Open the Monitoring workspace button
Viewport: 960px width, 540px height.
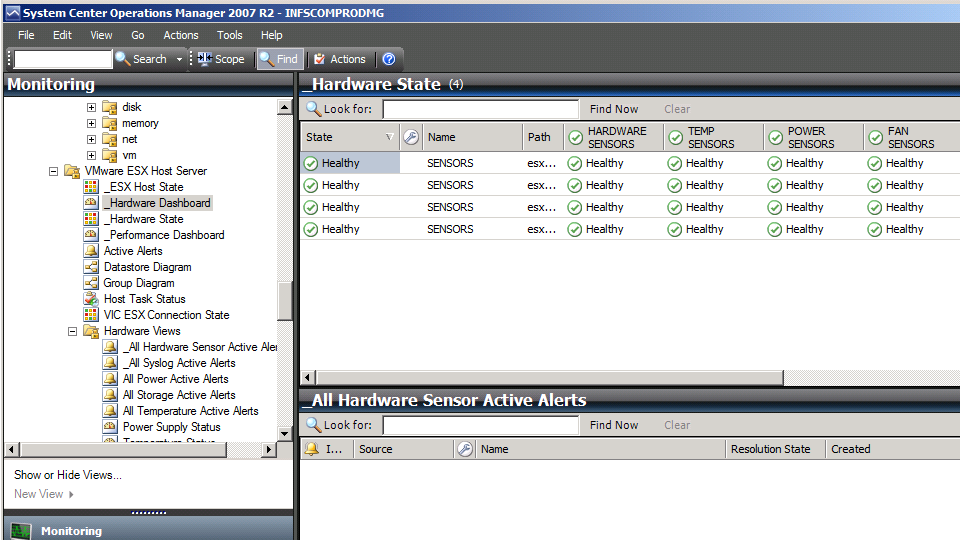point(149,530)
